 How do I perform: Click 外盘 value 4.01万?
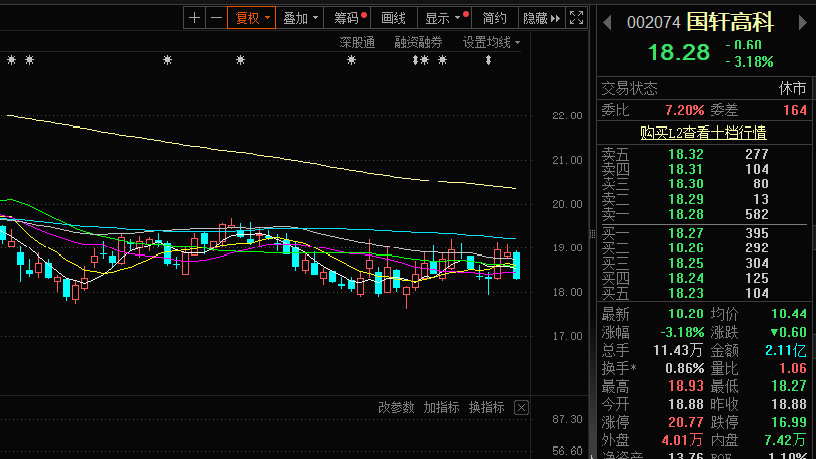[x=682, y=441]
